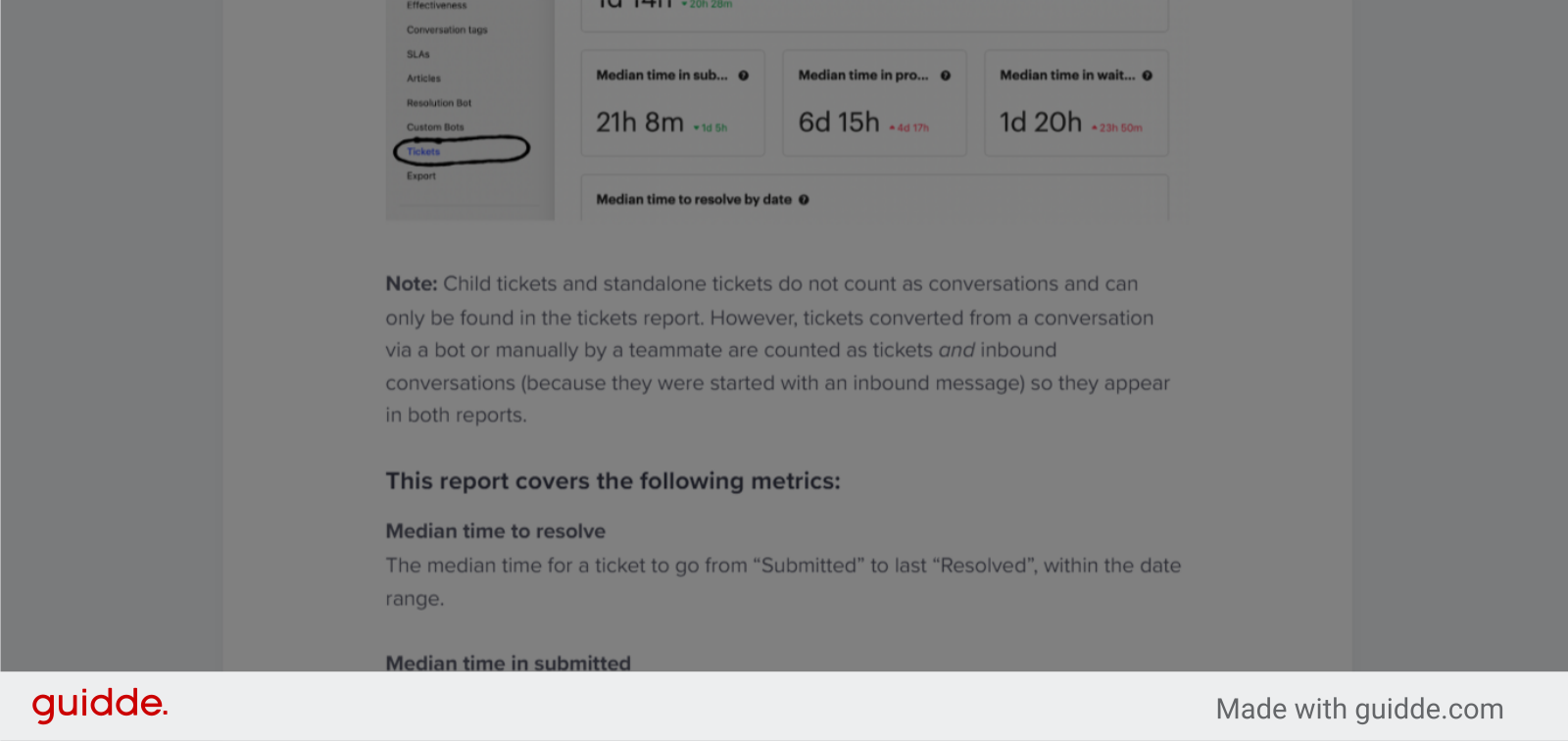Select Articles in the reports sidebar

click(x=421, y=78)
